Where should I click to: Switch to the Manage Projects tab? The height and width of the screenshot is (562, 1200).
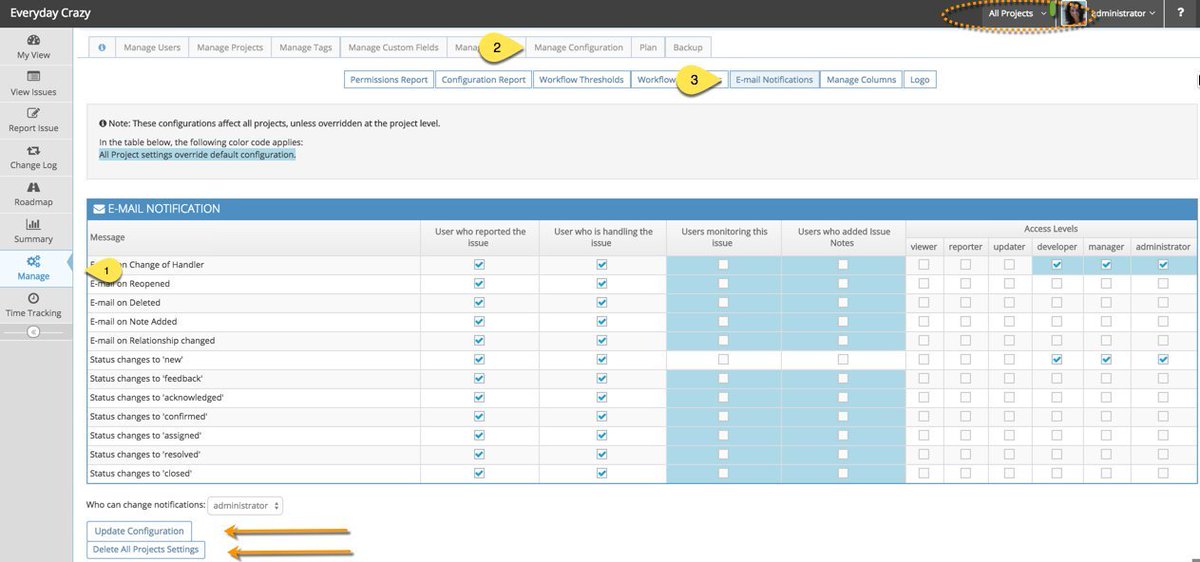point(230,47)
